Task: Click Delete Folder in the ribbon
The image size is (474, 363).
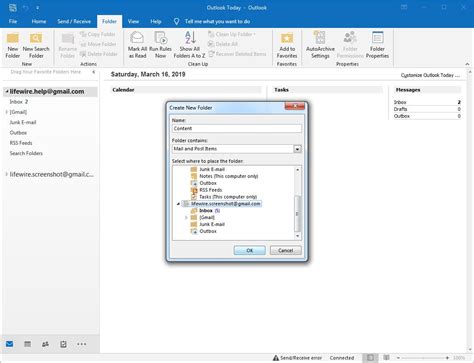Action: 99,54
